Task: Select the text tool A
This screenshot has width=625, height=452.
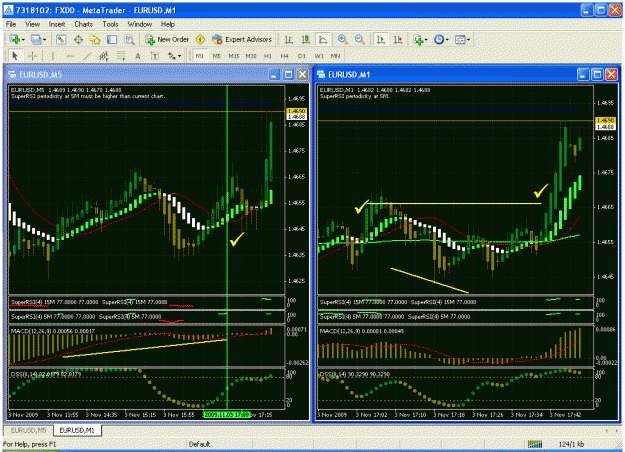Action: coord(138,56)
